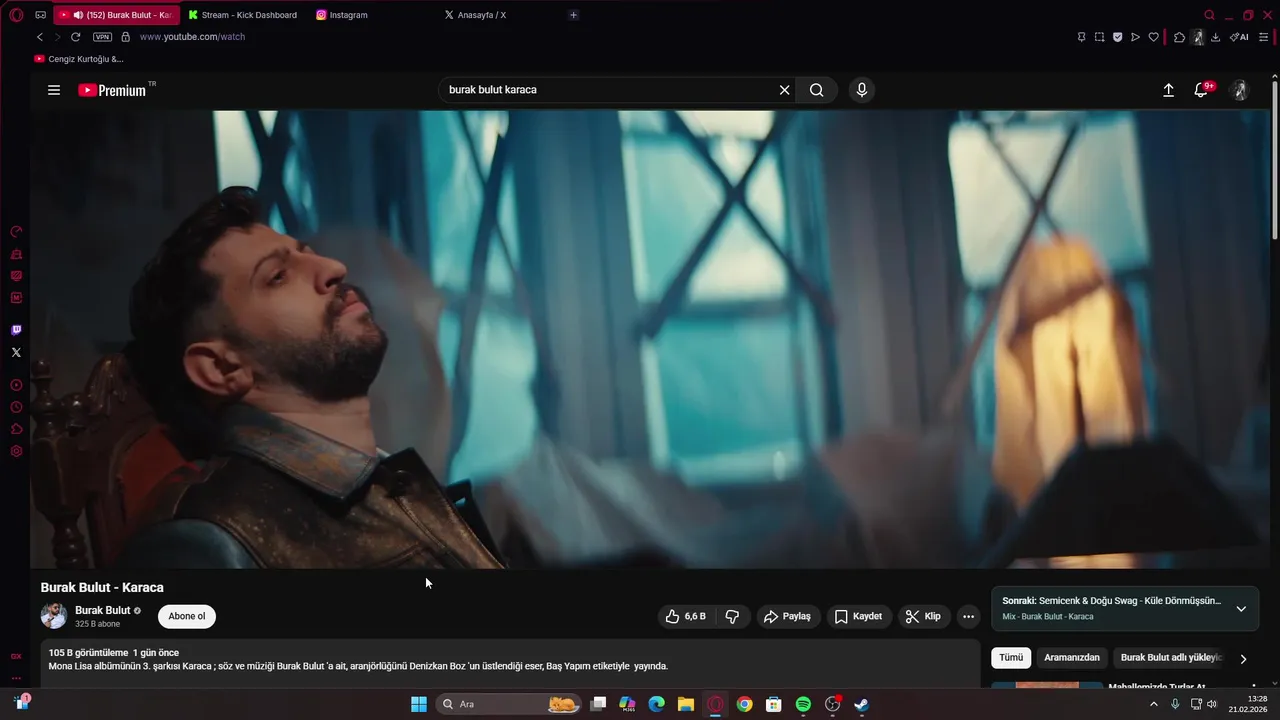
Task: Toggle the VPN badge in address bar
Action: [x=102, y=37]
